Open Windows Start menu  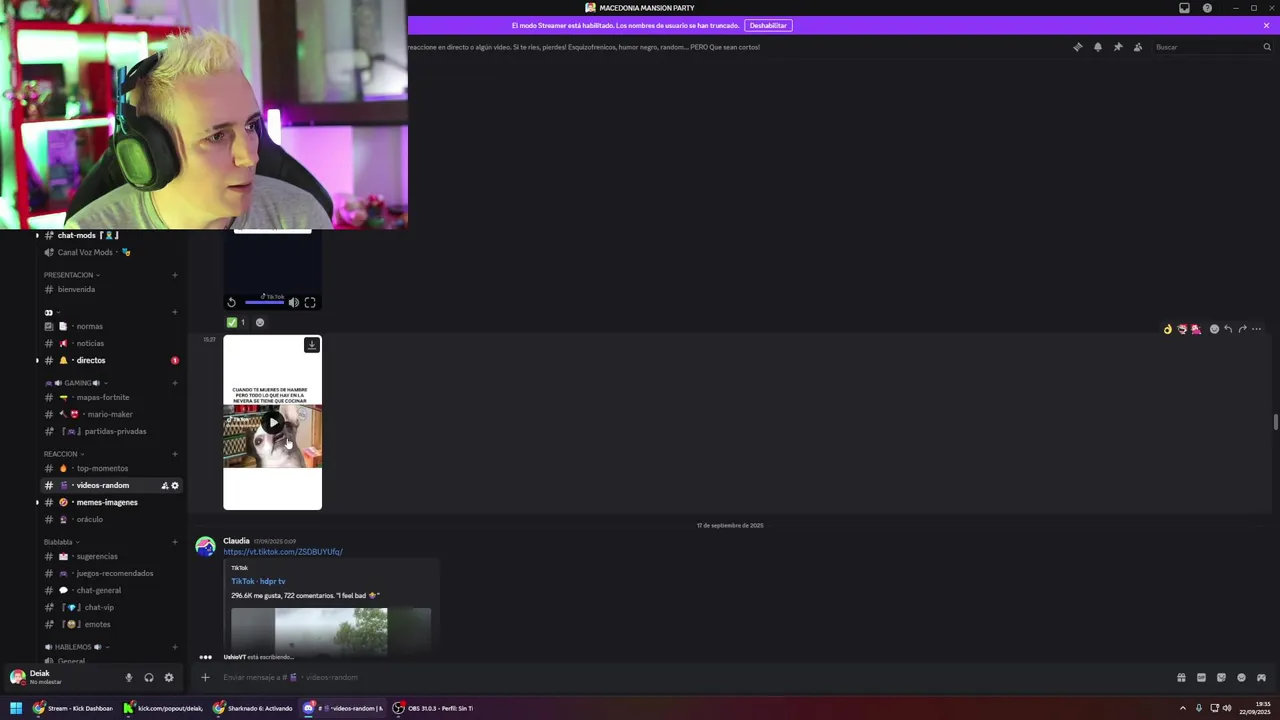click(x=16, y=708)
